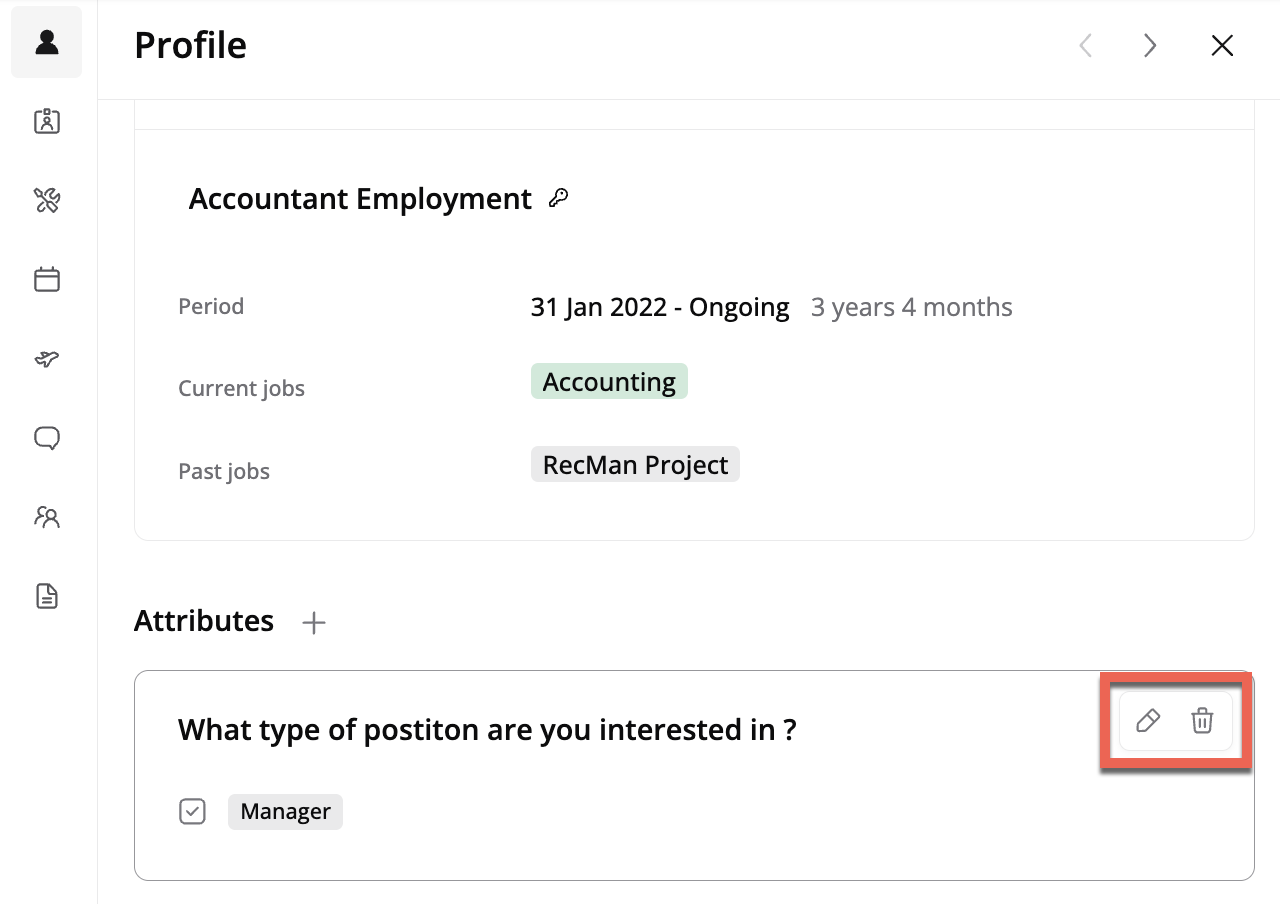
Task: Delete the position attribute with trash icon
Action: click(x=1202, y=720)
